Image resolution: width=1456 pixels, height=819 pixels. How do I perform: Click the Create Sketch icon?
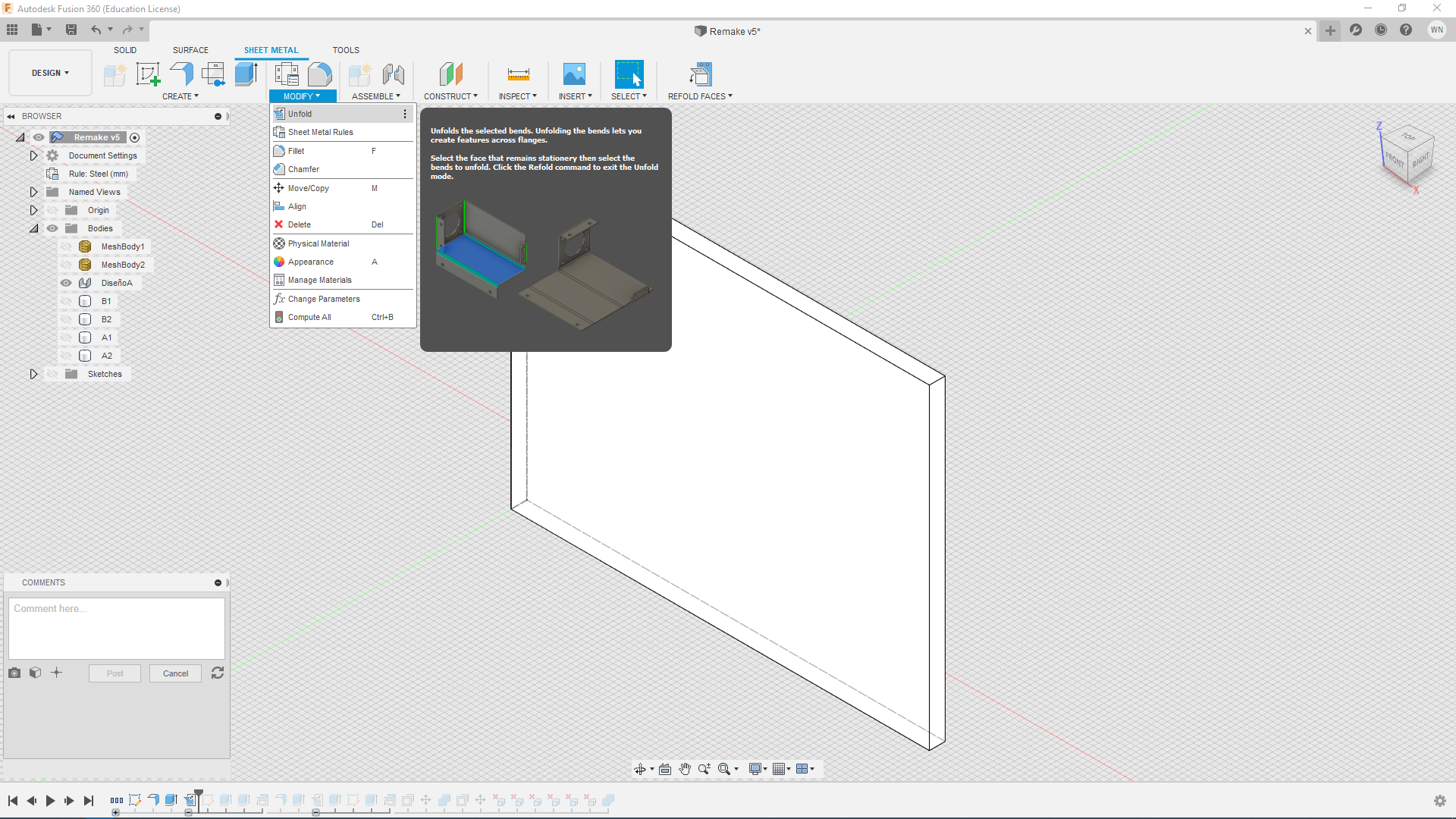pos(148,74)
